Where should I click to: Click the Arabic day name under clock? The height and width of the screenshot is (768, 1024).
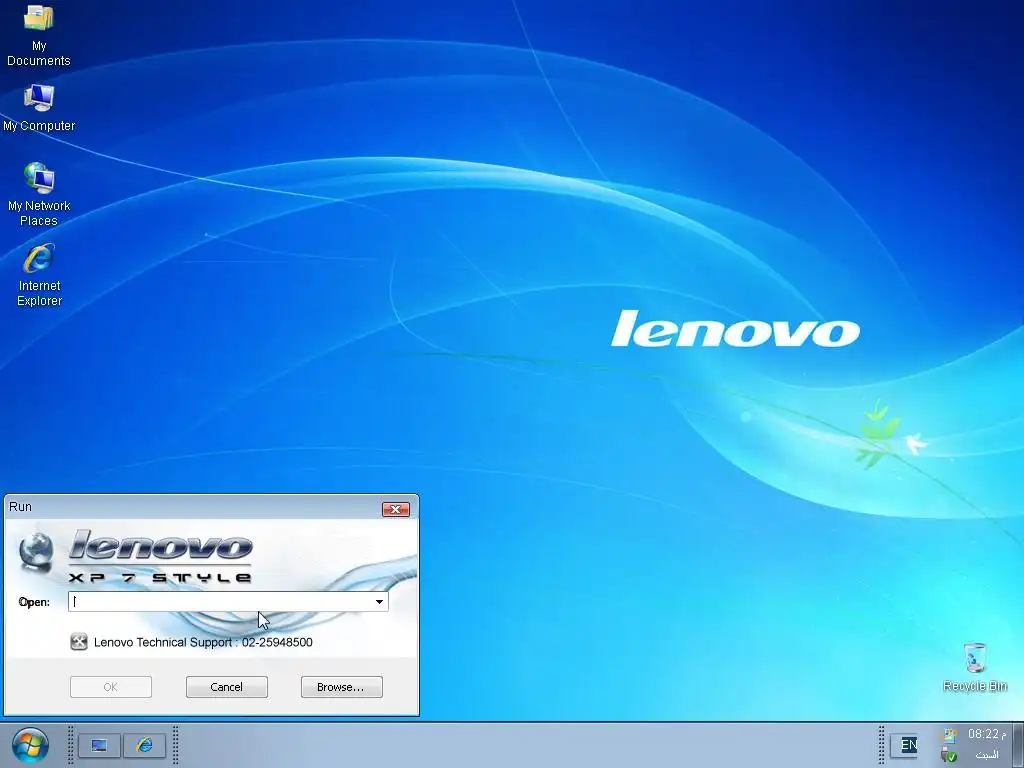pos(987,755)
